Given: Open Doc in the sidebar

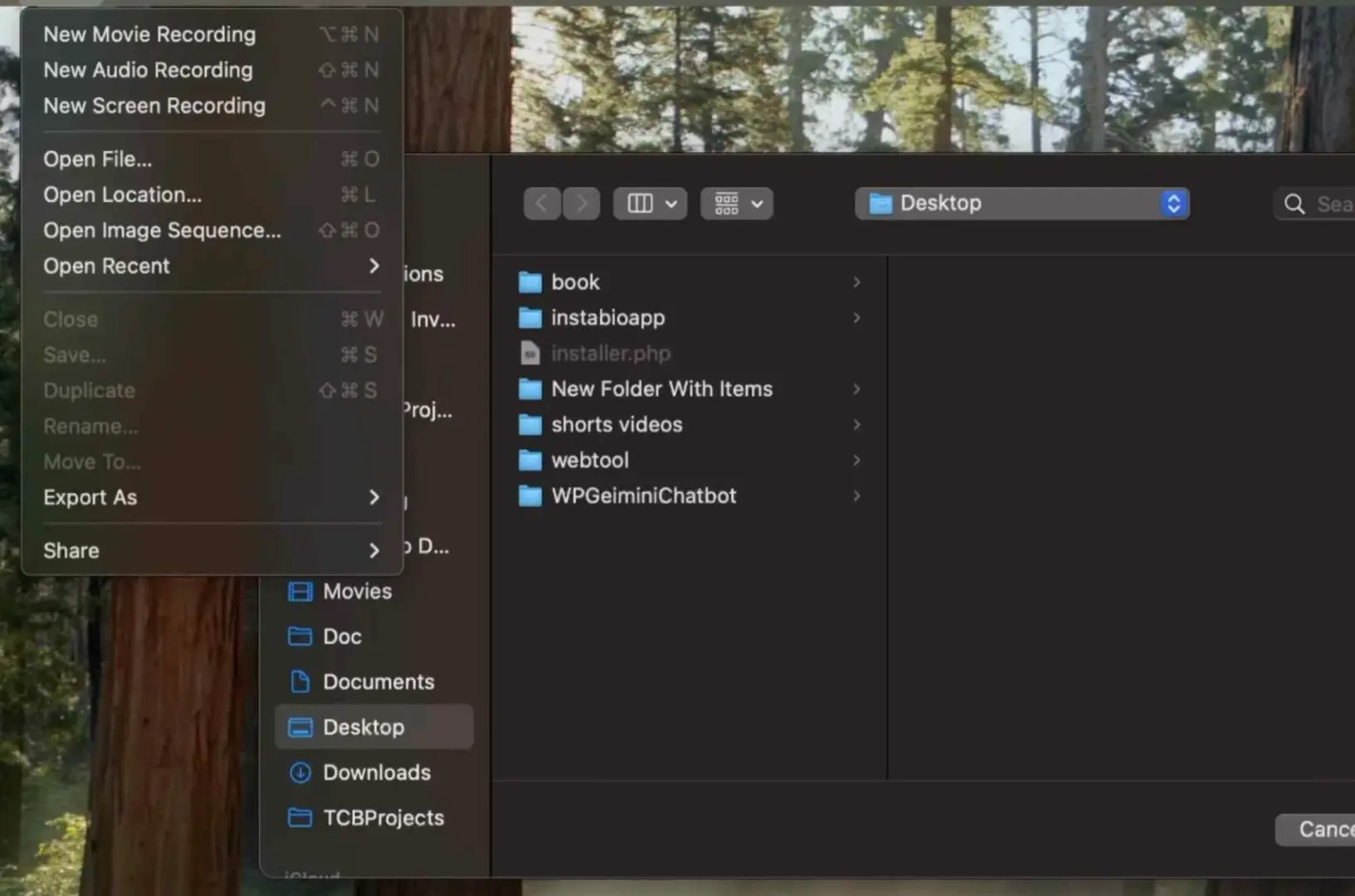Looking at the screenshot, I should 374,636.
